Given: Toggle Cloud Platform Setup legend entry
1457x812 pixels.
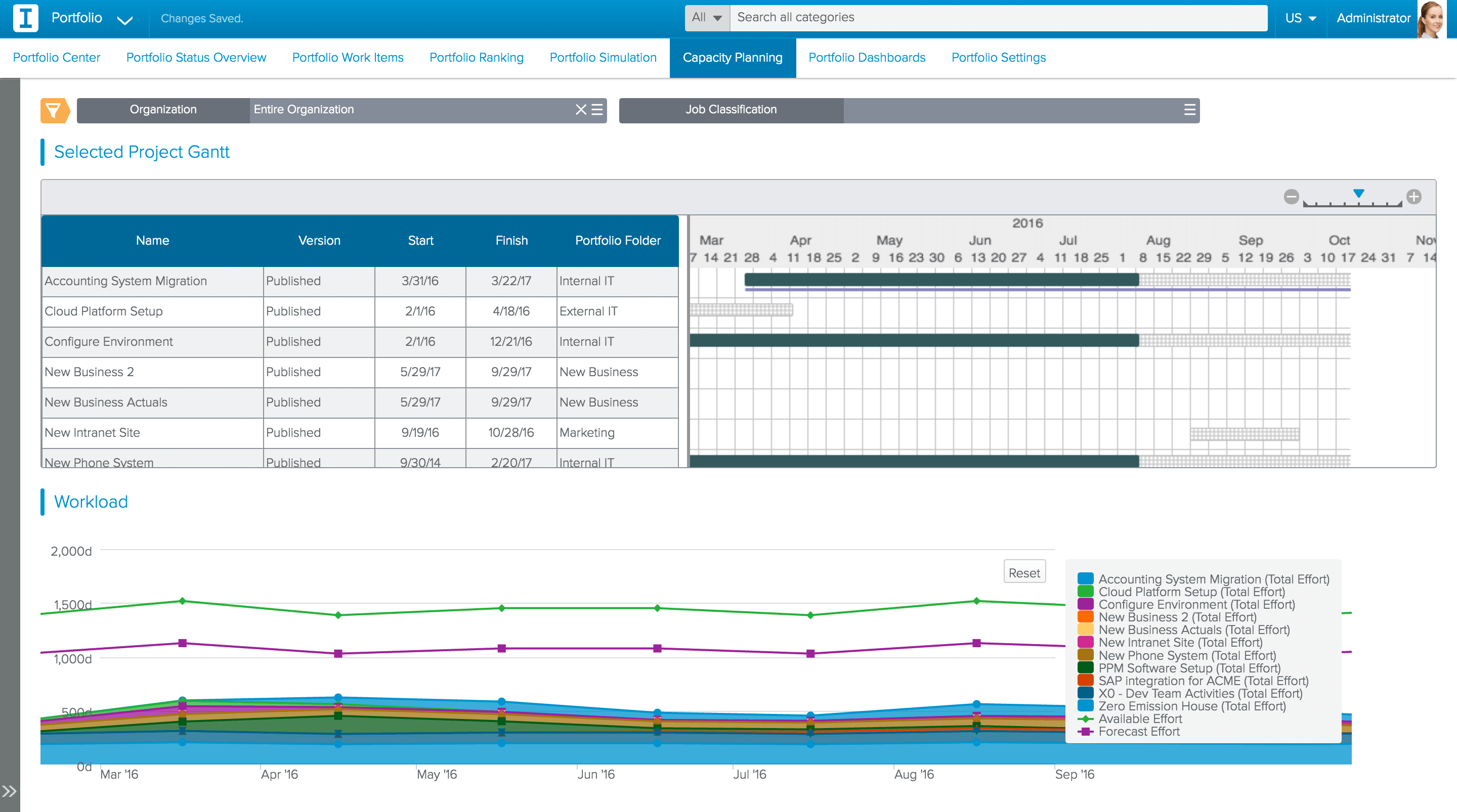Looking at the screenshot, I should pos(1191,592).
